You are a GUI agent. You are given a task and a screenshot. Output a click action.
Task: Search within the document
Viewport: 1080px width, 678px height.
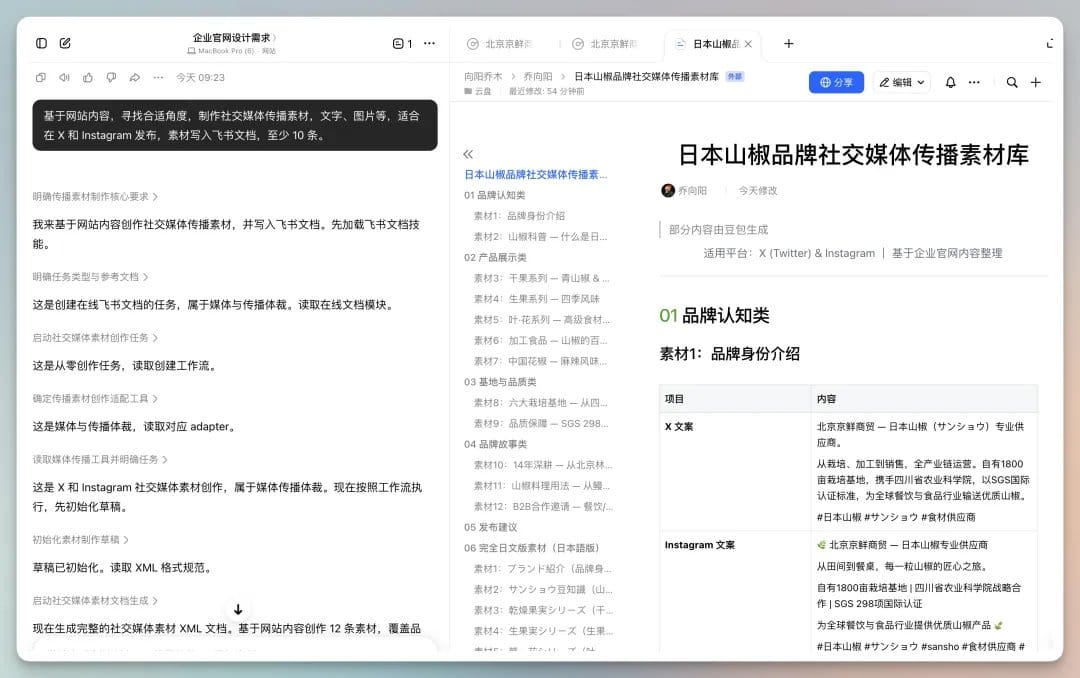1012,83
